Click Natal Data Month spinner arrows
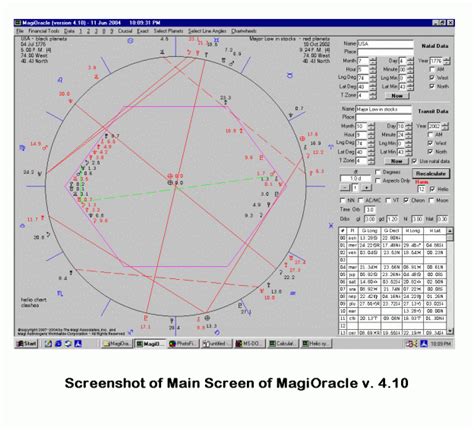This screenshot has width=474, height=430. click(373, 61)
